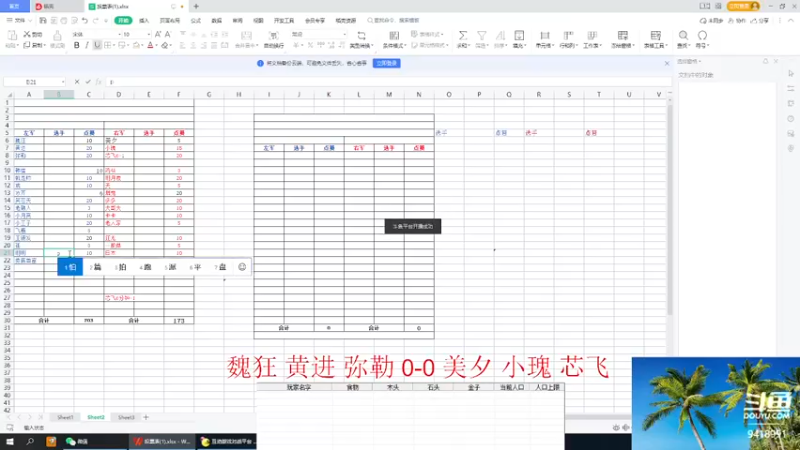This screenshot has height=450, width=800.
Task: Click the blue login button in notification bar
Action: click(x=387, y=63)
